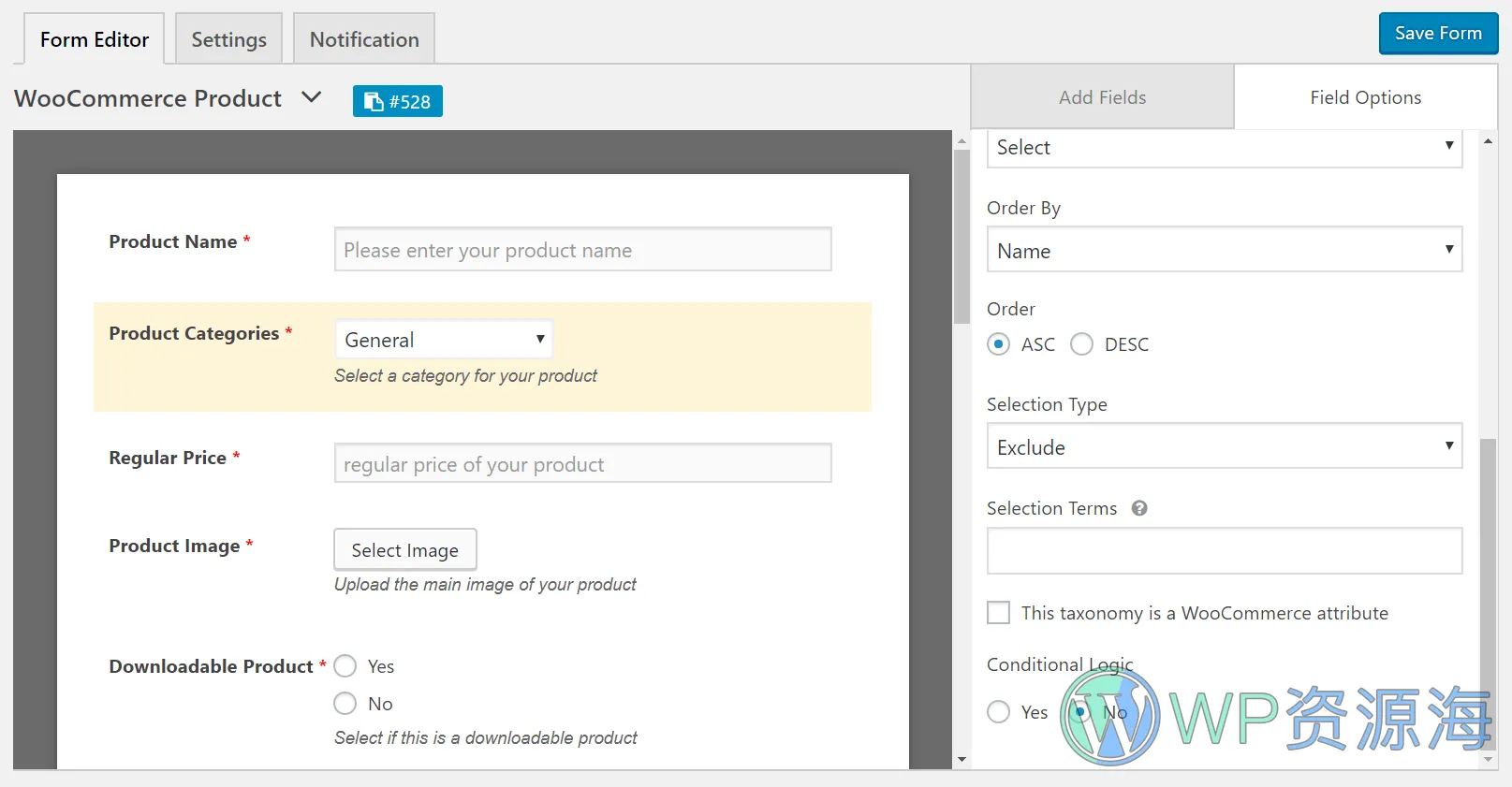The width and height of the screenshot is (1512, 787).
Task: Click the Downloadable Product field label
Action: point(211,666)
